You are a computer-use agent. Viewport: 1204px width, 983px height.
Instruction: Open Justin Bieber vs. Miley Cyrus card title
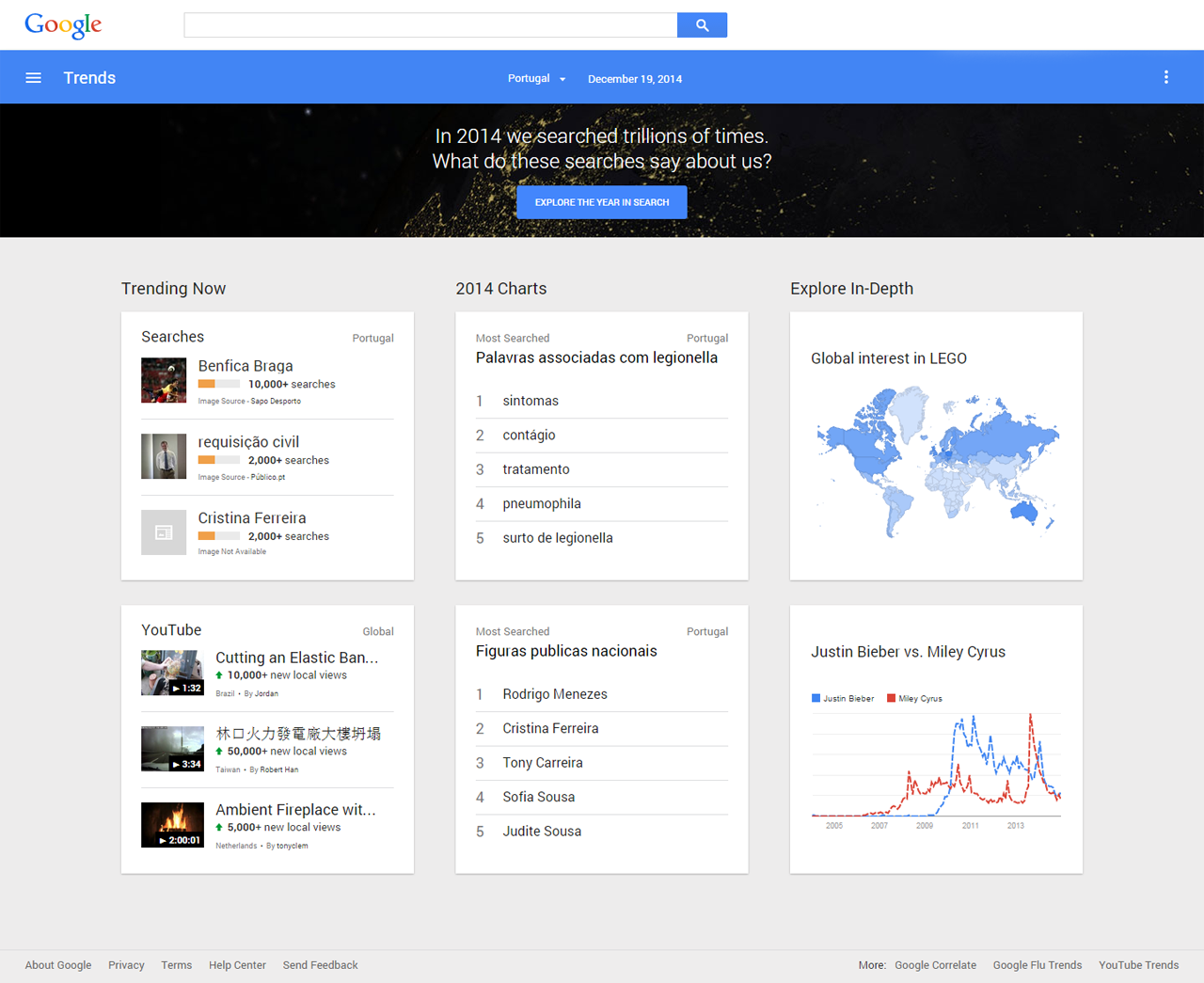(x=908, y=652)
